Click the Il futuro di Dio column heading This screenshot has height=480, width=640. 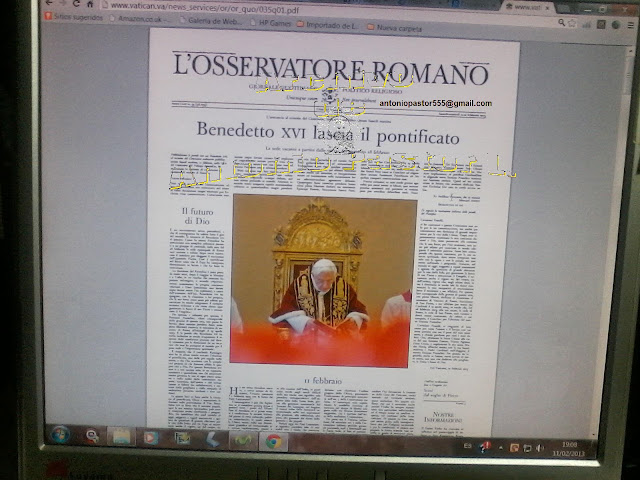(x=197, y=216)
